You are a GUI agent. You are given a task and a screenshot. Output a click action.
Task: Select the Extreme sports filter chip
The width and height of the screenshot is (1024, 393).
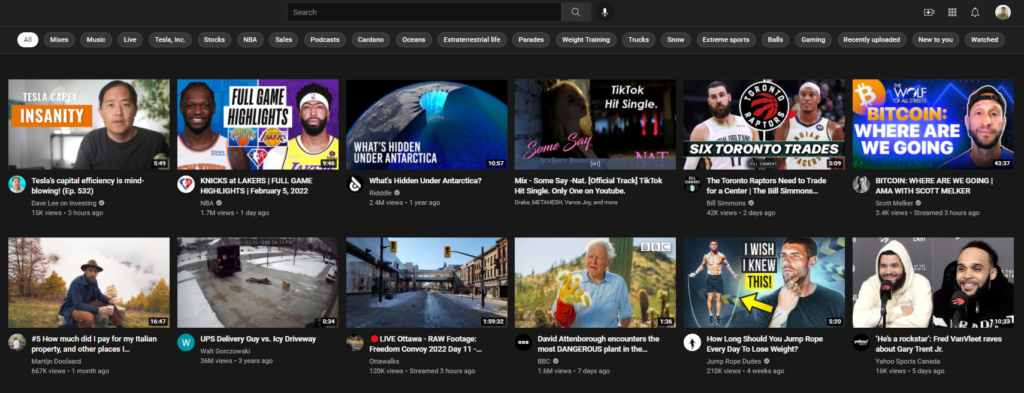tap(726, 40)
